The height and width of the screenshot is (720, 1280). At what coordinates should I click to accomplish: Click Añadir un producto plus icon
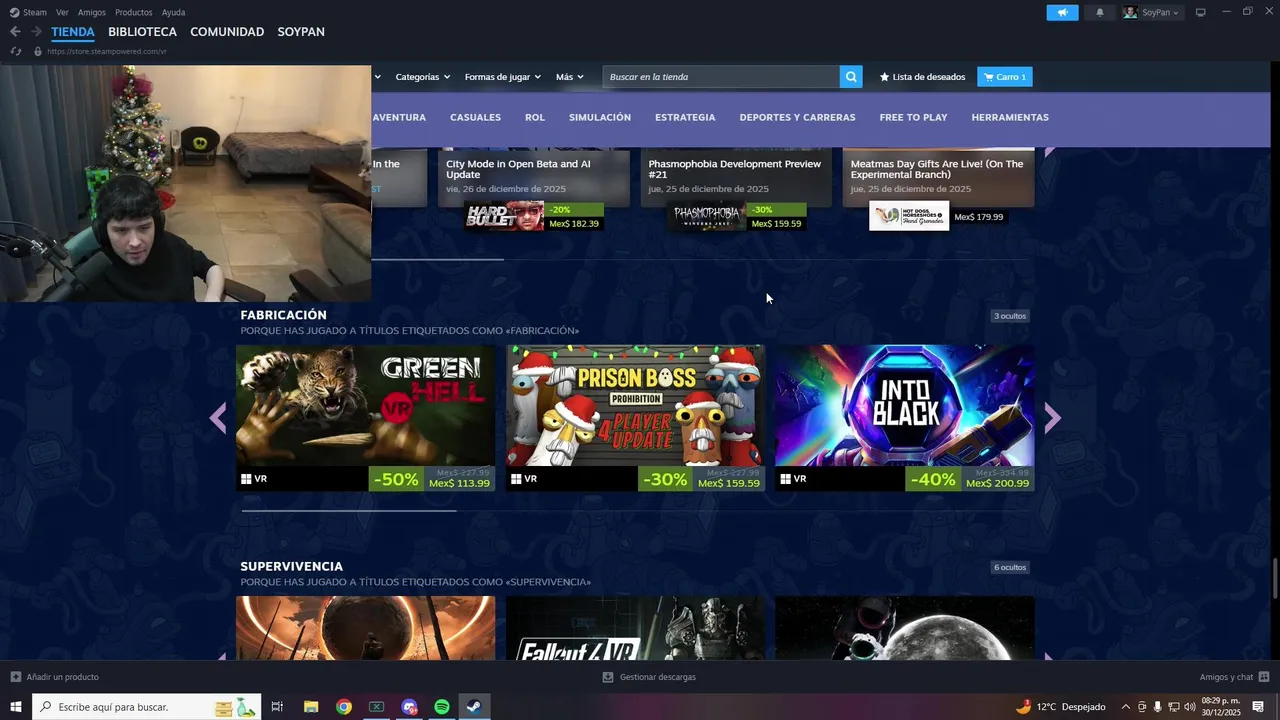point(16,677)
